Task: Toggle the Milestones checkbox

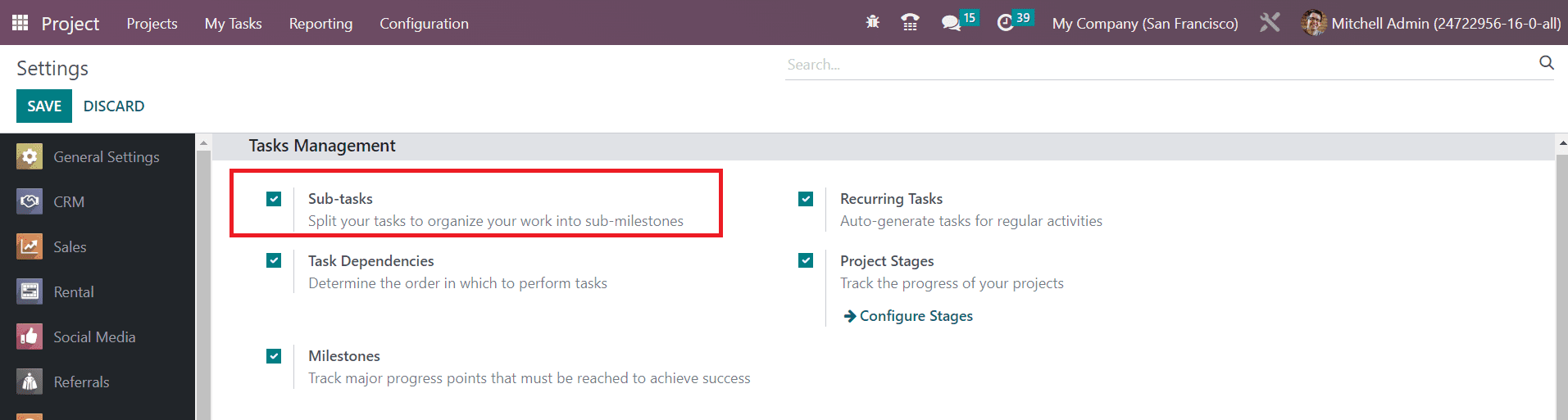Action: (274, 356)
